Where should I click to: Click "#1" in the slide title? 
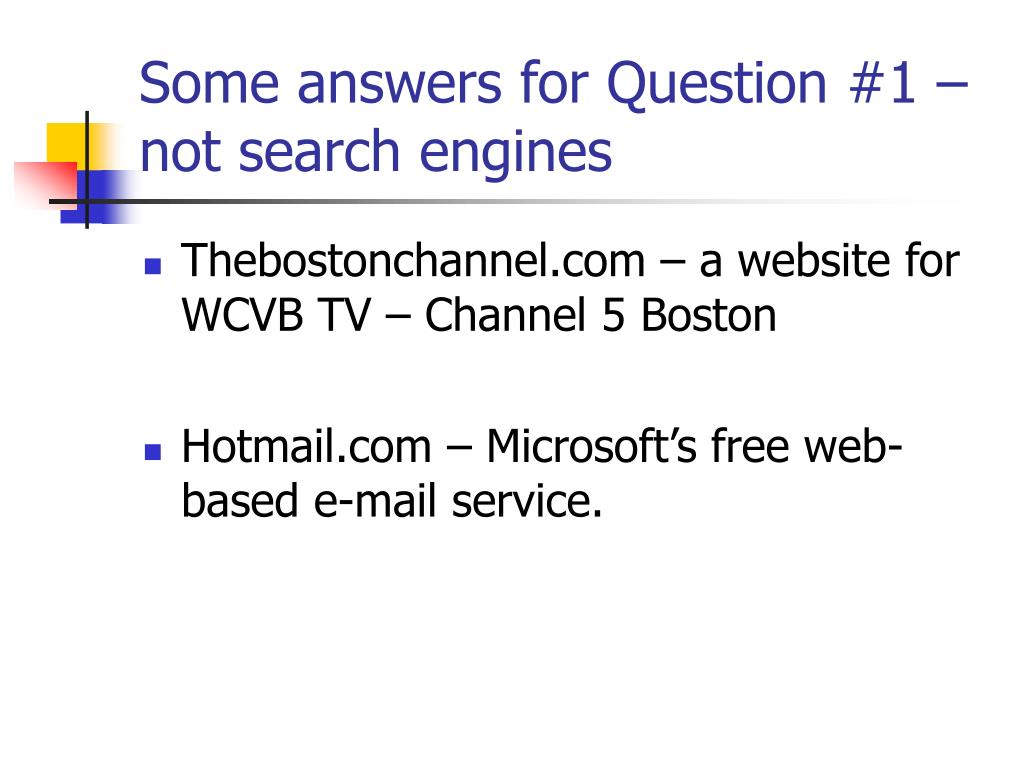click(883, 83)
